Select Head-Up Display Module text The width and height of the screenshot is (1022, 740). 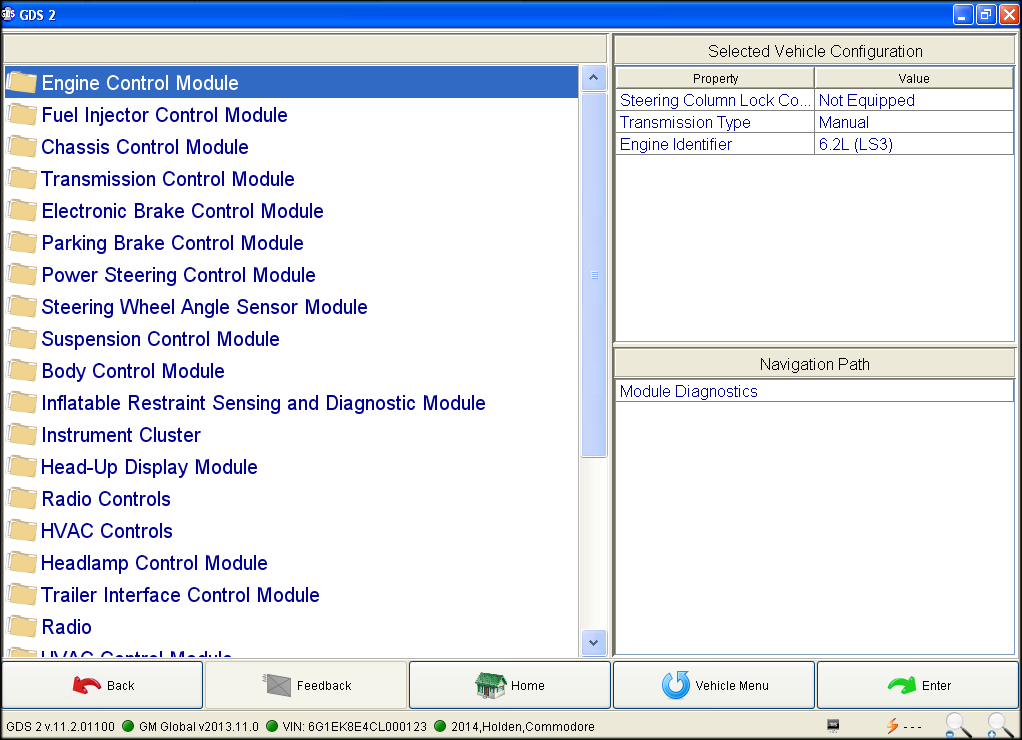point(149,466)
